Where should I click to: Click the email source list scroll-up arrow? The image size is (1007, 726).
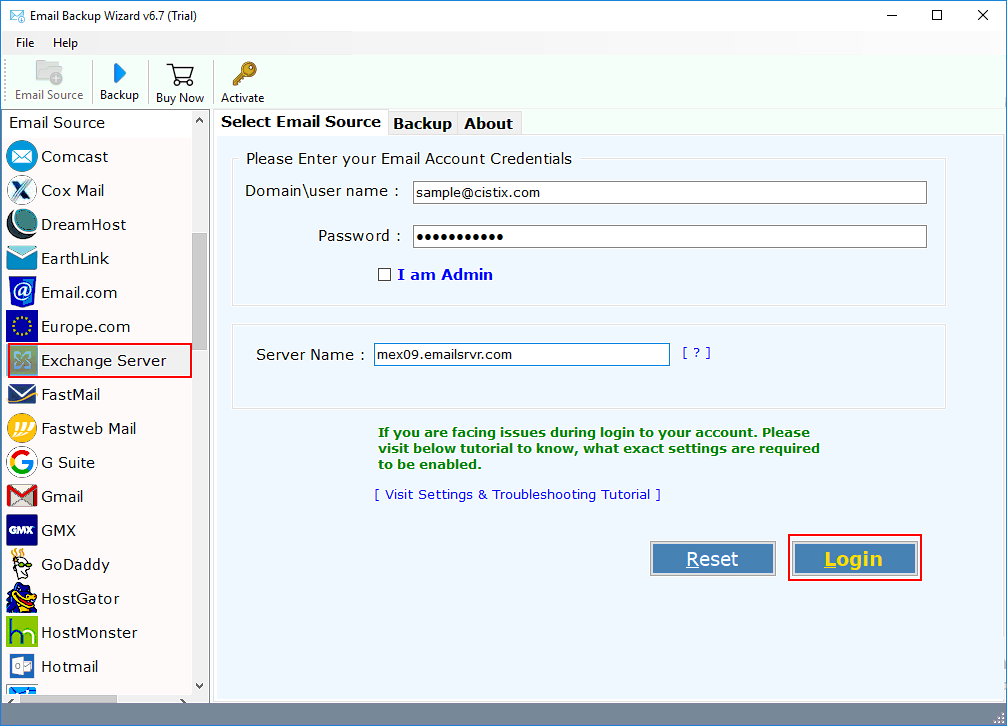[x=199, y=121]
